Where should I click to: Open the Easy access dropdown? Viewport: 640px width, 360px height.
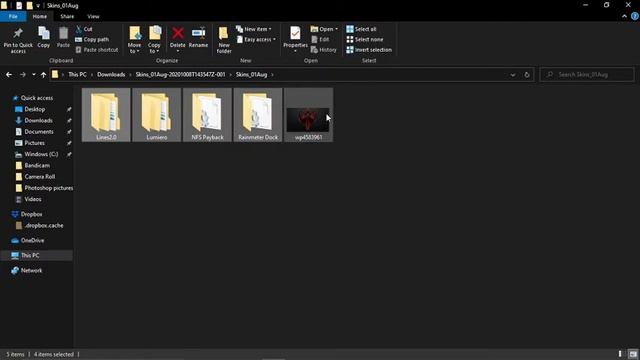[x=256, y=39]
